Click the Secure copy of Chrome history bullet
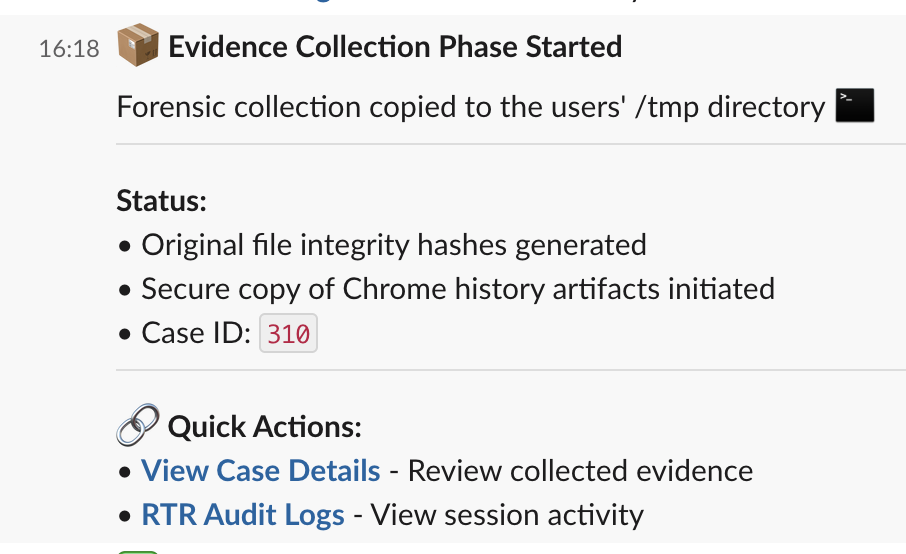906x554 pixels. click(458, 289)
